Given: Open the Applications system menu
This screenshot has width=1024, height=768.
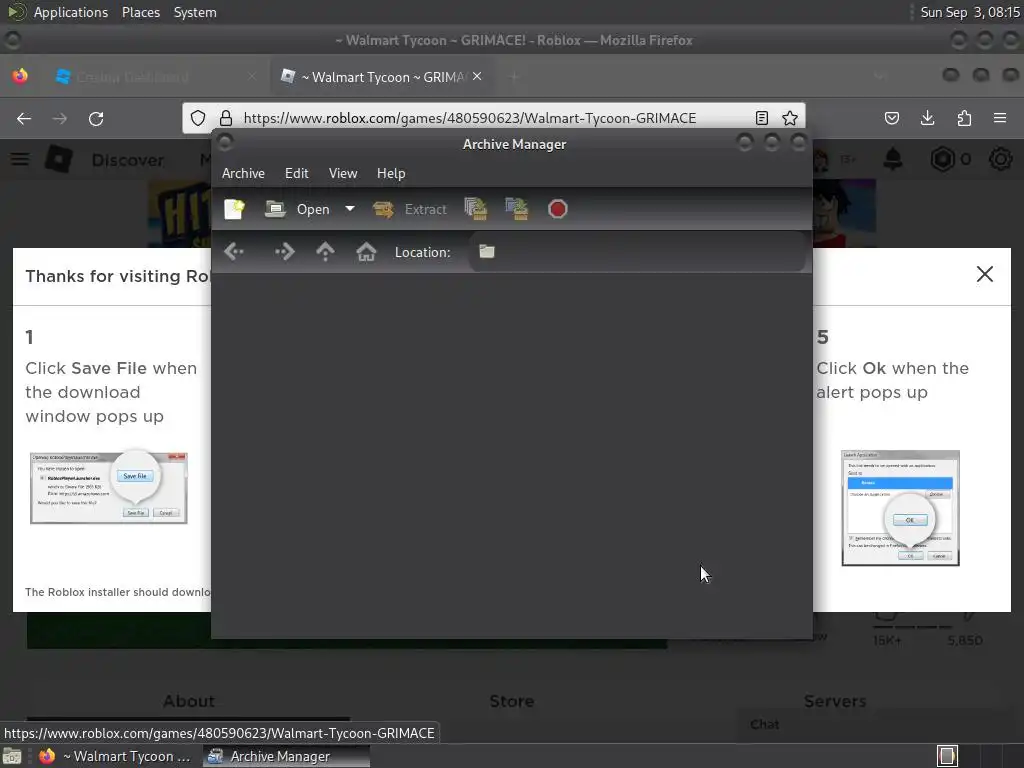Looking at the screenshot, I should [x=71, y=12].
